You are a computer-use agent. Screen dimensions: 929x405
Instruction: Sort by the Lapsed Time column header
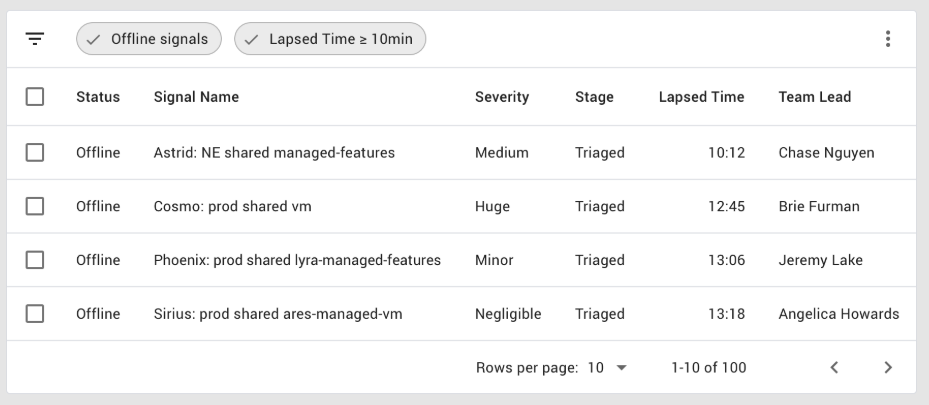(701, 97)
